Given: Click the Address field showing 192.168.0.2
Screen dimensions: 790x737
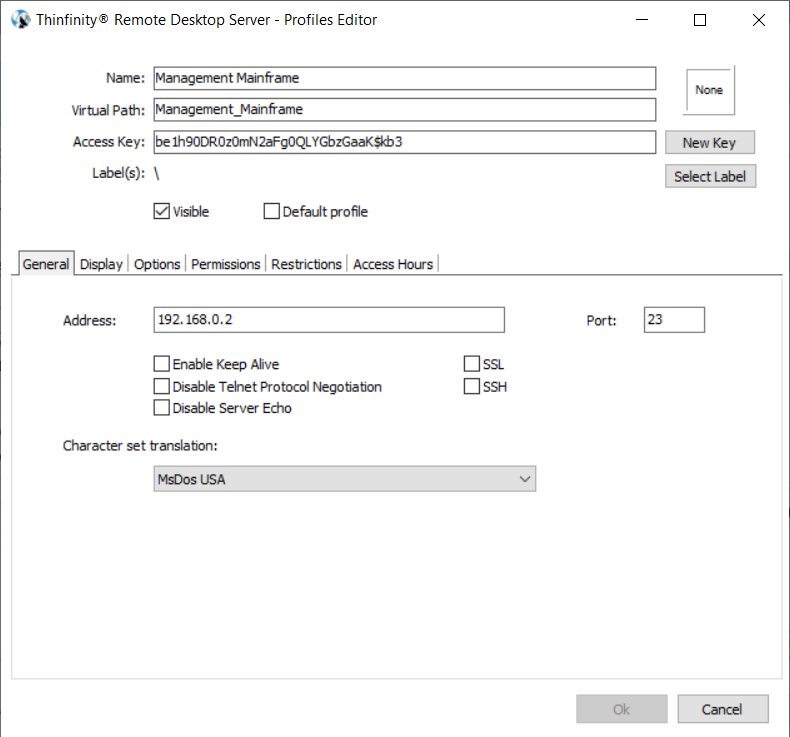Looking at the screenshot, I should click(329, 320).
